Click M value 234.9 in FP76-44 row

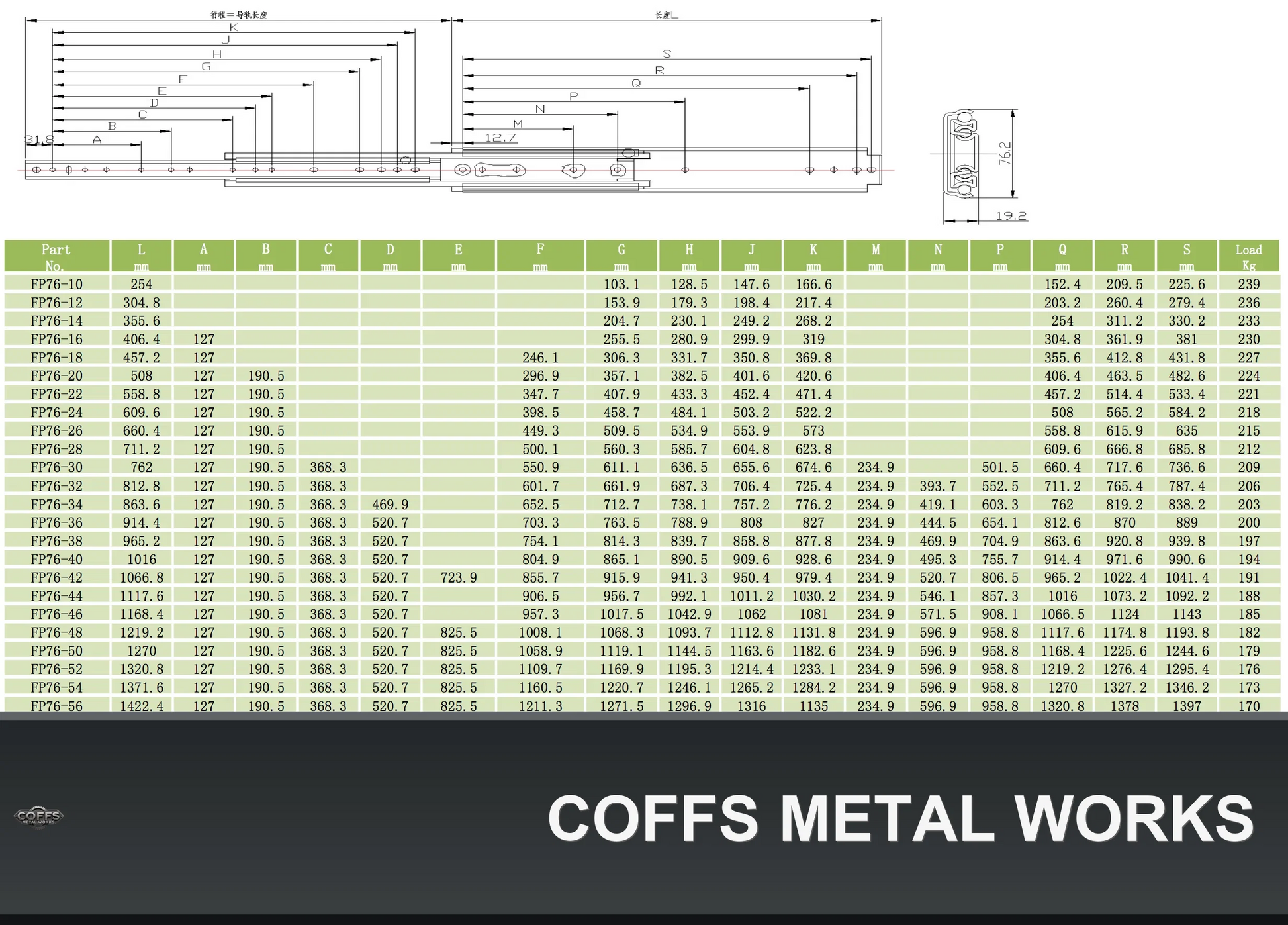[876, 596]
